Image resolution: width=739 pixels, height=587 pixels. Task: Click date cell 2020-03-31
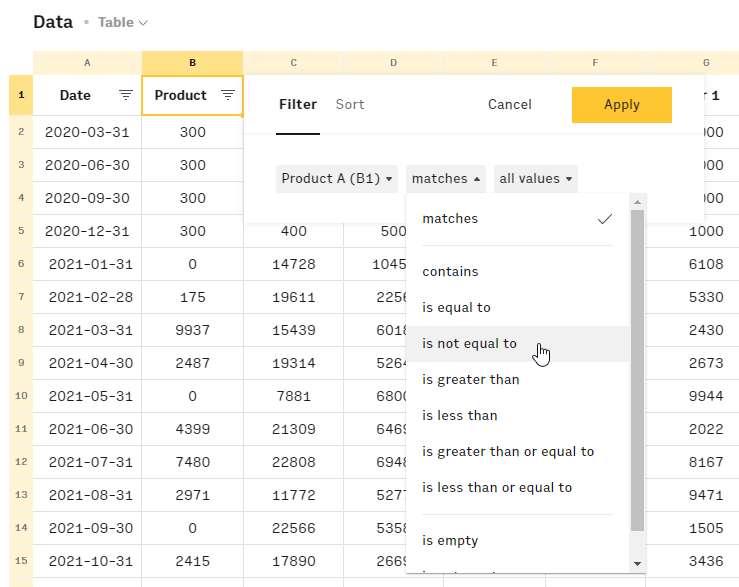click(x=87, y=132)
